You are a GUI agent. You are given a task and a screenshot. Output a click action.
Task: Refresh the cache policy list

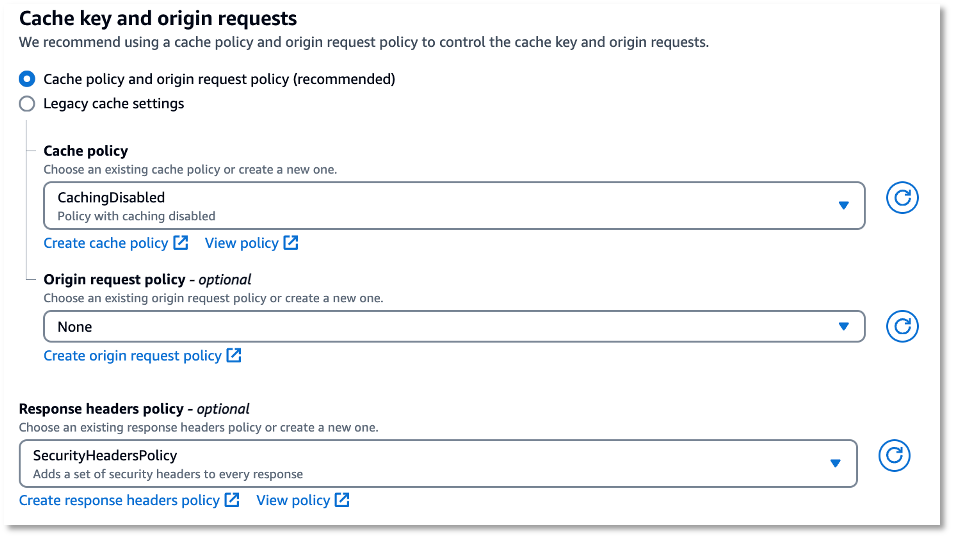(902, 198)
